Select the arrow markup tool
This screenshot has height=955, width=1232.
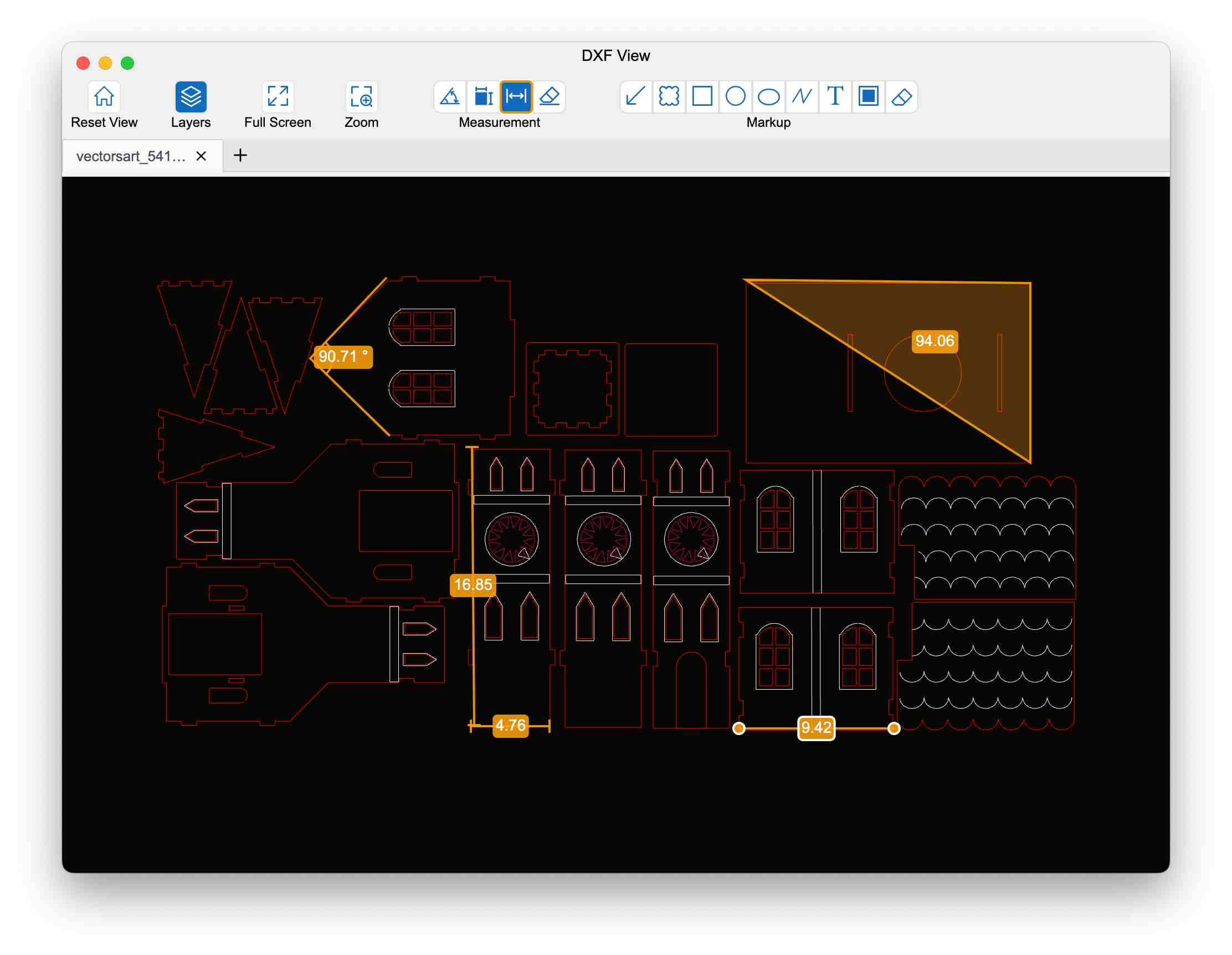click(636, 96)
